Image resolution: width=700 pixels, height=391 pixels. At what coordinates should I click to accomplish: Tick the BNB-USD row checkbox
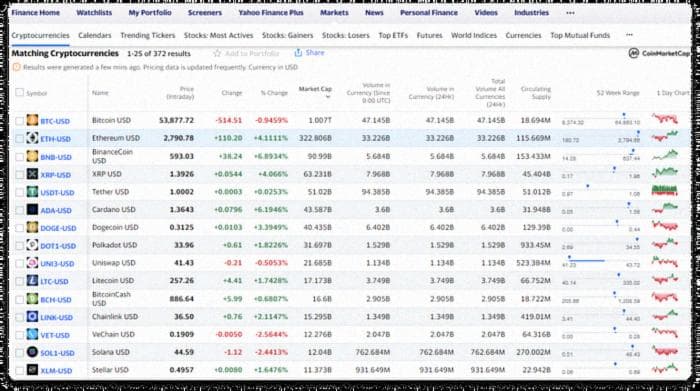[19, 157]
